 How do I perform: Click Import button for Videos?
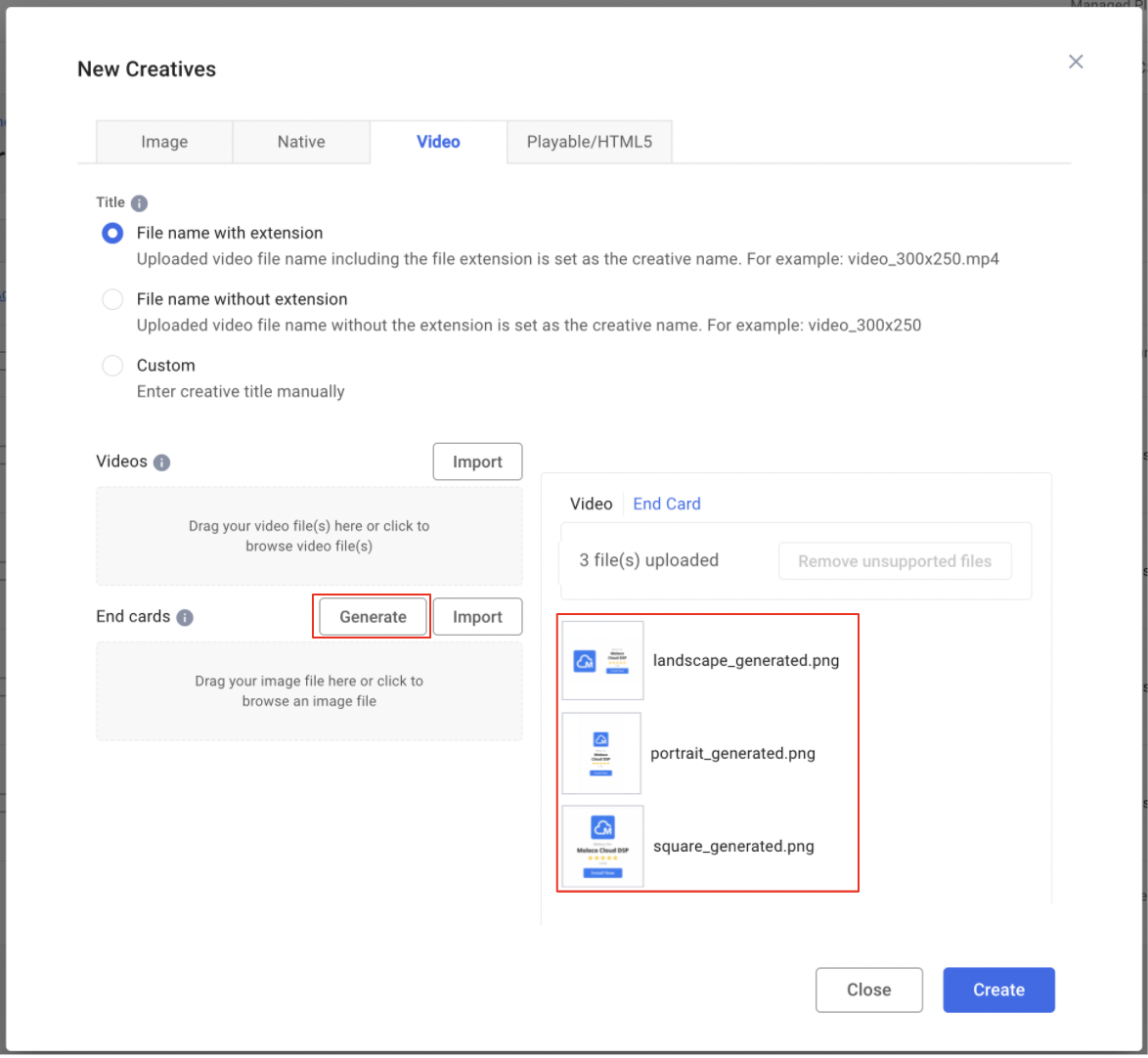tap(477, 463)
